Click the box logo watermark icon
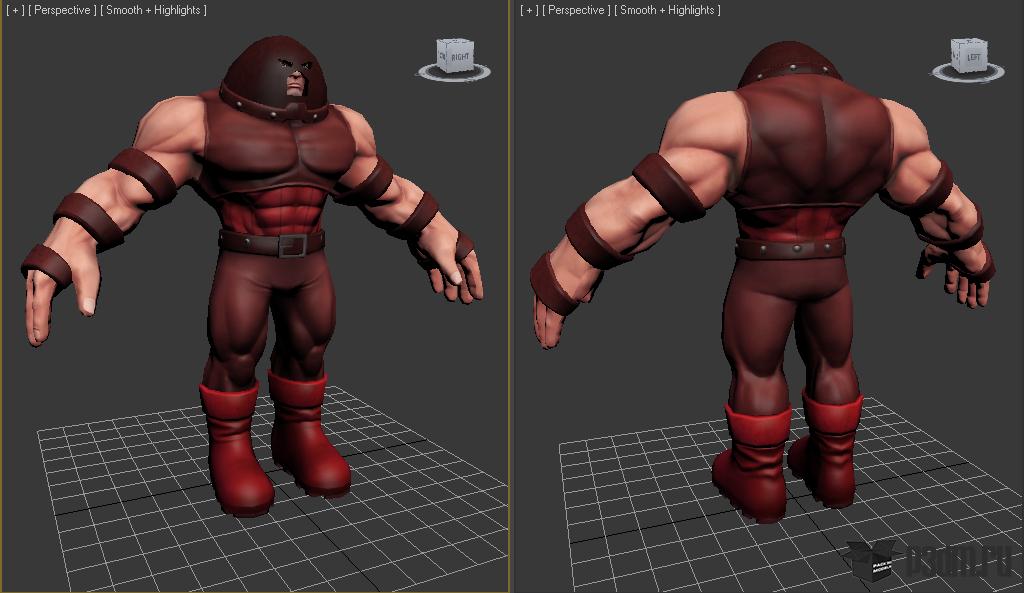1024x593 pixels. click(x=873, y=560)
